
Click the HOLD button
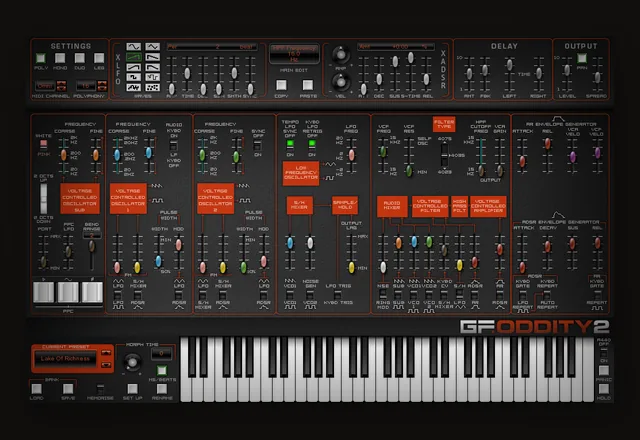click(x=604, y=389)
